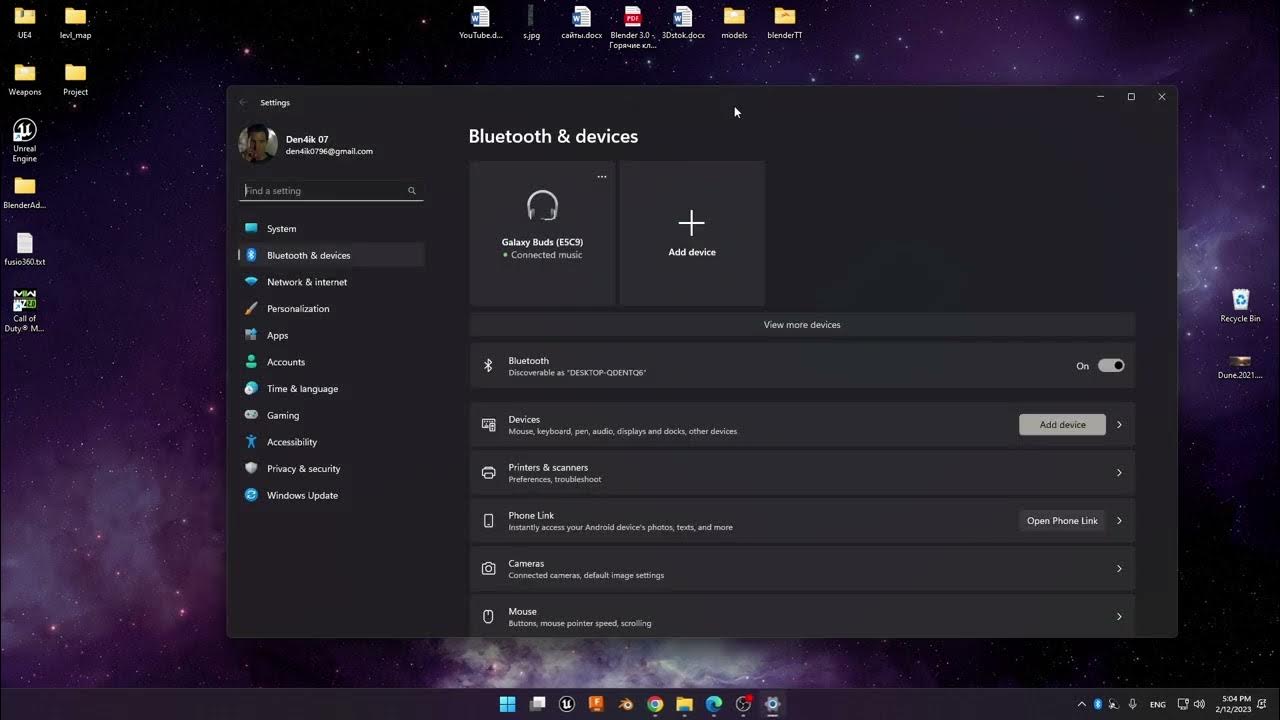Expand the Phone Link row chevron
1280x720 pixels.
pos(1119,521)
